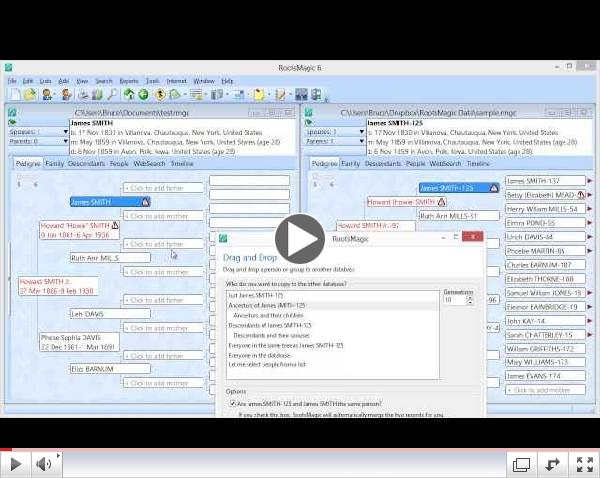Open the Reports menu

pyautogui.click(x=129, y=81)
